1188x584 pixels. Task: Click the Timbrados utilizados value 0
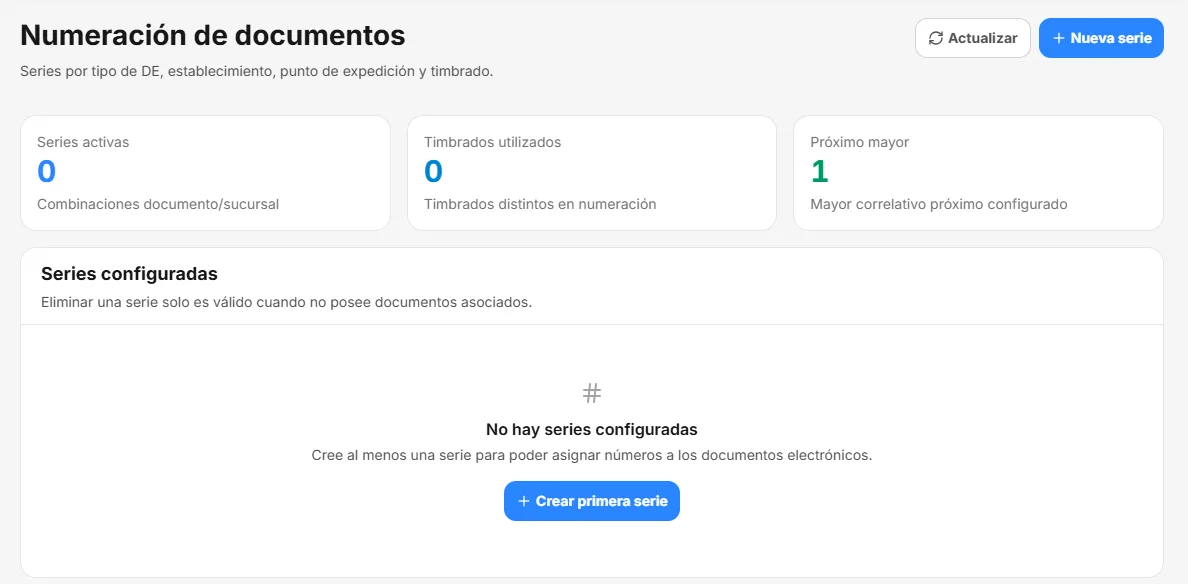pos(433,172)
